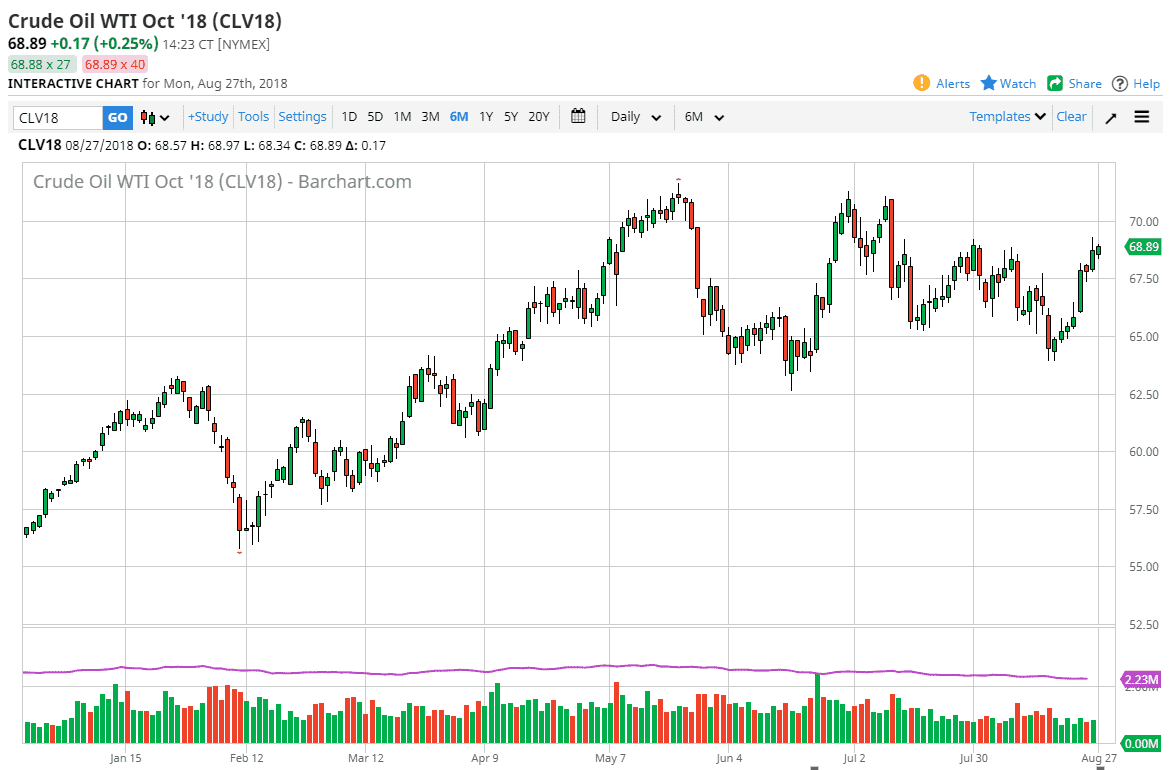Image resolution: width=1172 pixels, height=770 pixels.
Task: Click the GO button
Action: tap(117, 116)
